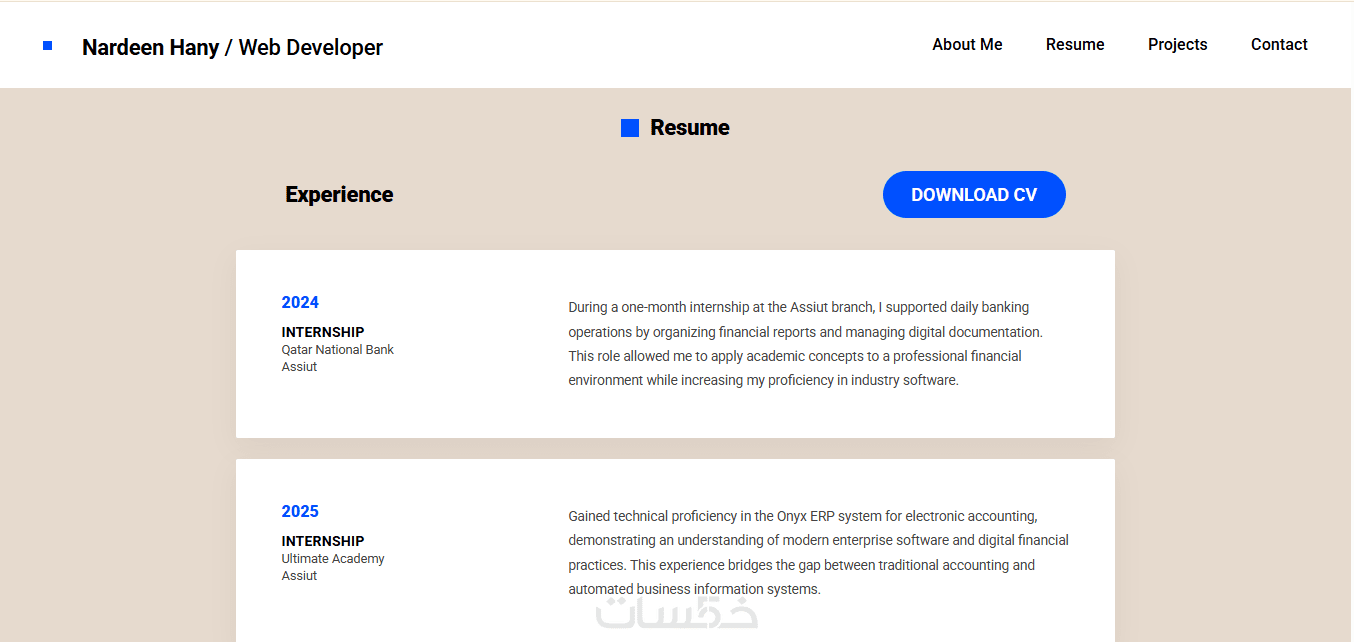Image resolution: width=1354 pixels, height=642 pixels.
Task: Navigate to the Contact section link
Action: coord(1279,44)
